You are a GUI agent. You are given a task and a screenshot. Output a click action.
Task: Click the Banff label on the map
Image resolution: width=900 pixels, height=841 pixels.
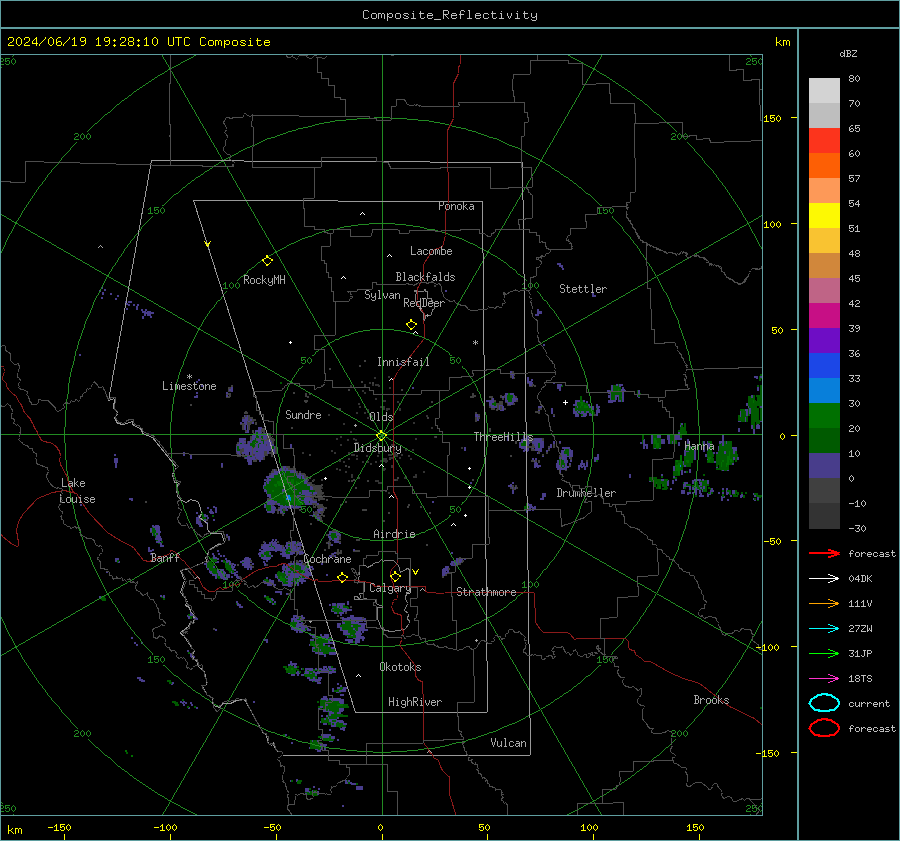click(x=165, y=558)
